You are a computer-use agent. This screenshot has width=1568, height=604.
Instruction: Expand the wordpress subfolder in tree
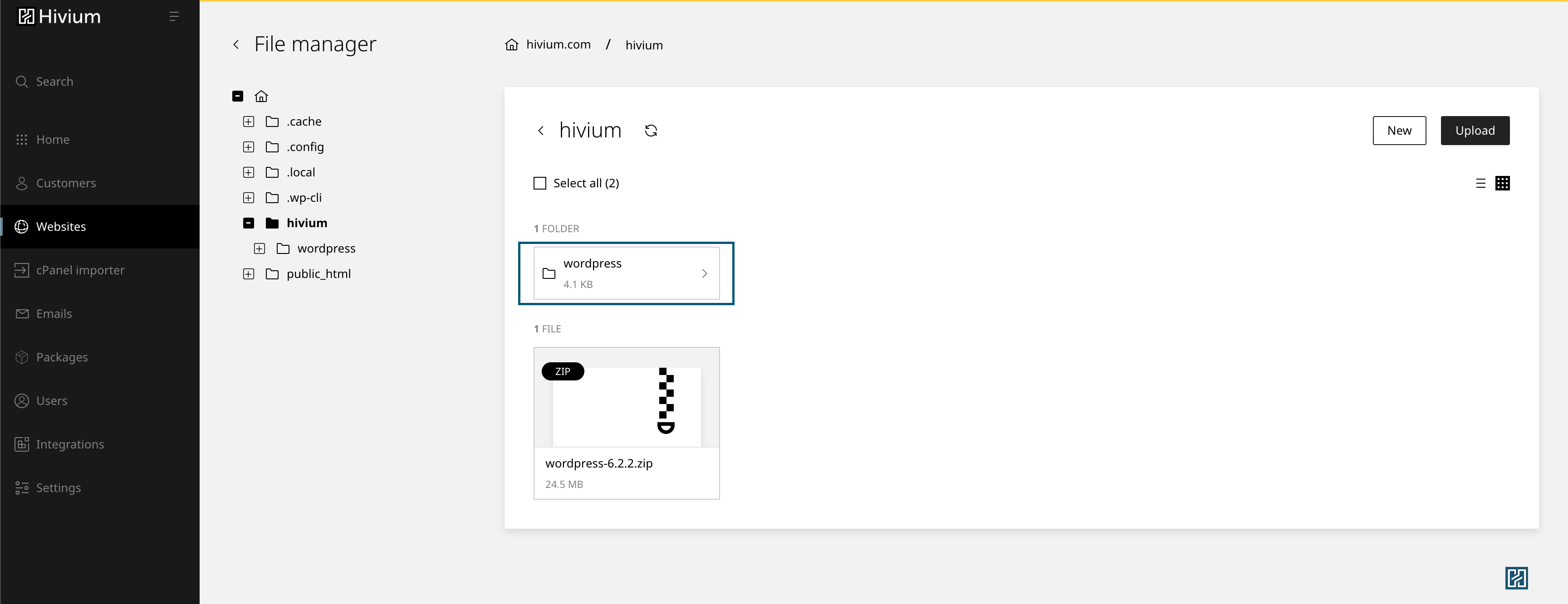[x=260, y=248]
